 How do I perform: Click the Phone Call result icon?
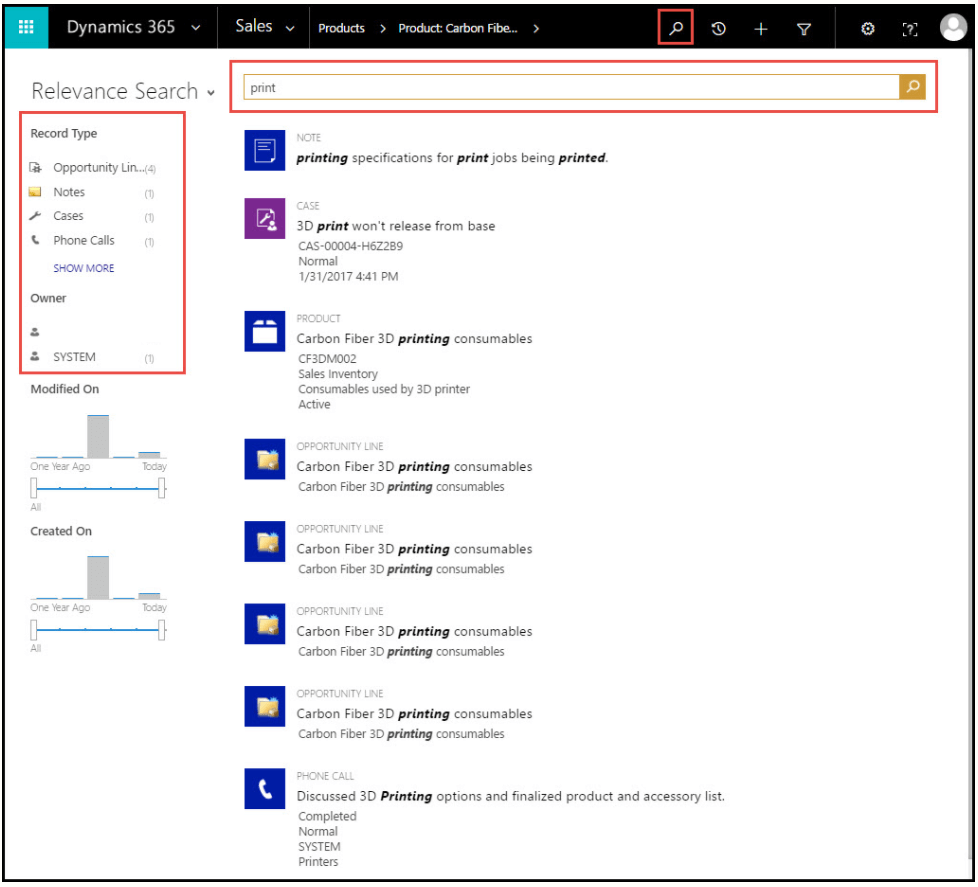tap(264, 789)
